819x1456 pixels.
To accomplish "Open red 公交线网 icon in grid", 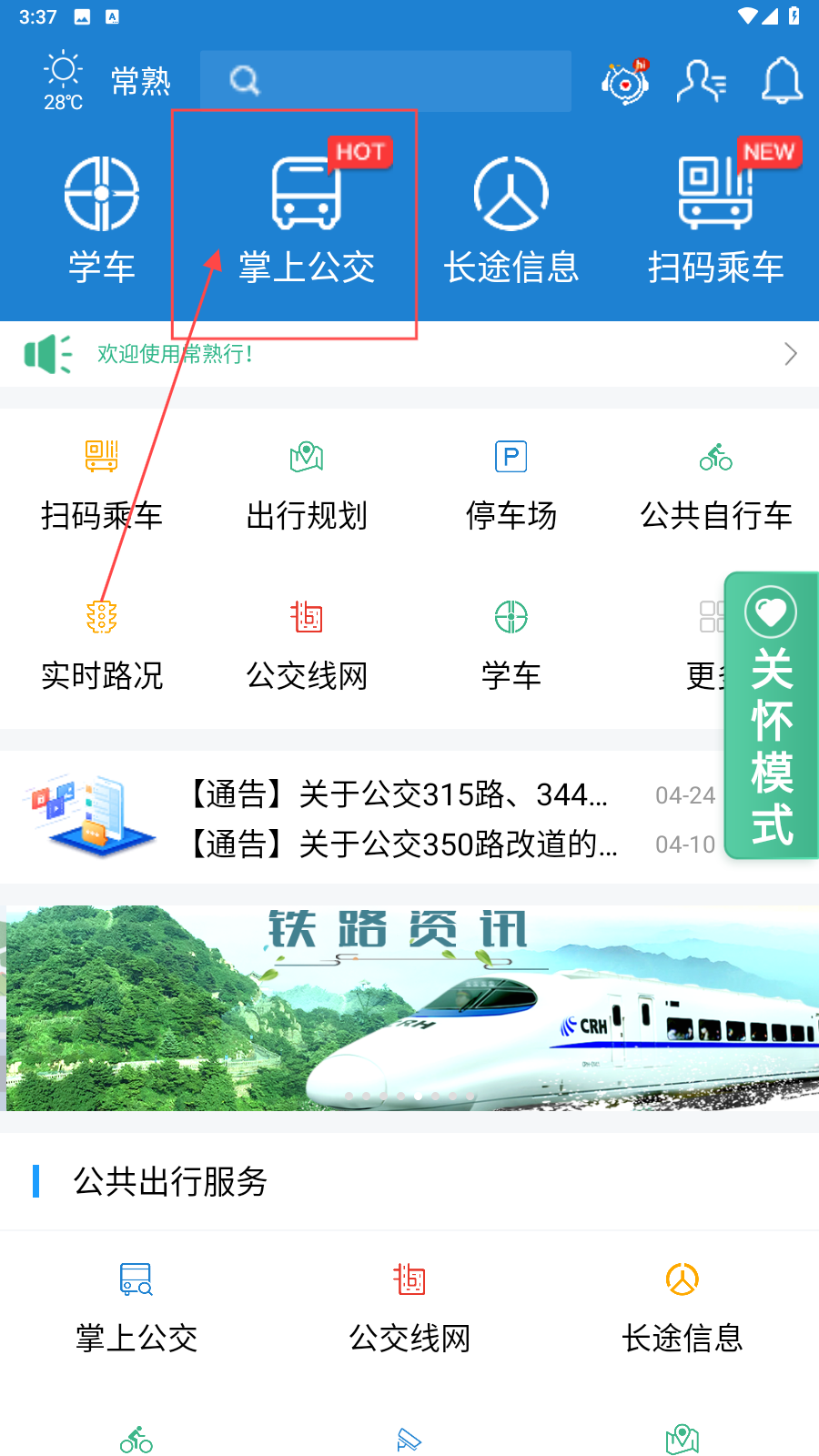I will point(307,646).
